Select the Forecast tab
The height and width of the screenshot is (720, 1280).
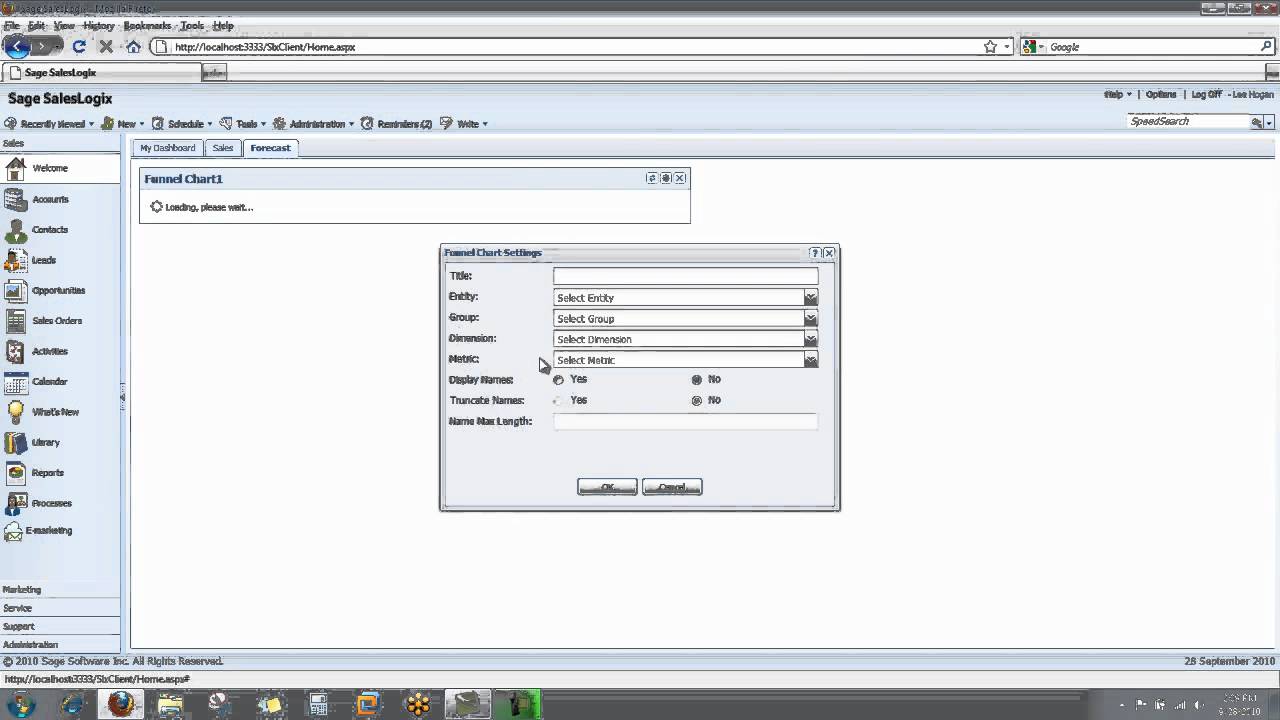click(x=271, y=148)
